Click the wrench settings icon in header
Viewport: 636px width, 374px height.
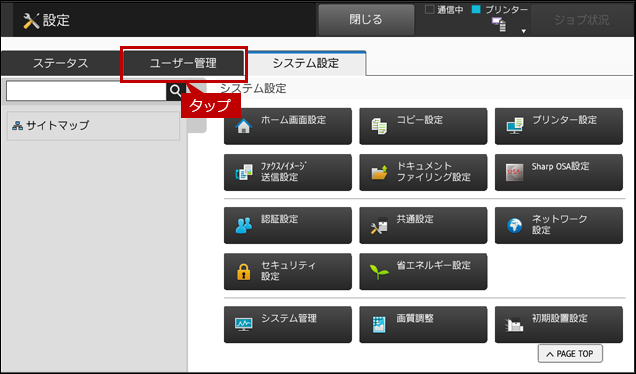[x=31, y=21]
